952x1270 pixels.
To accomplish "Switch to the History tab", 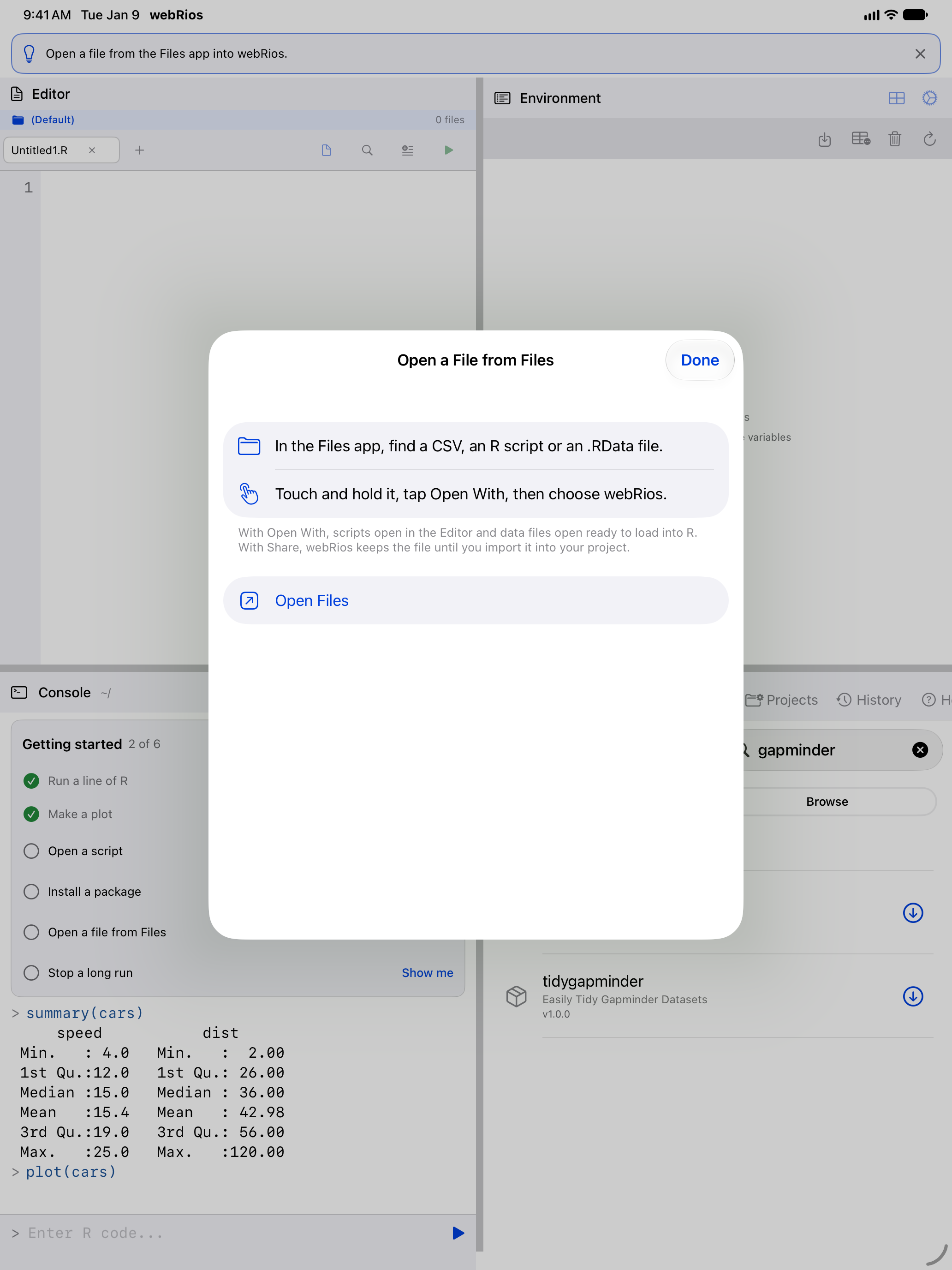I will pyautogui.click(x=869, y=700).
